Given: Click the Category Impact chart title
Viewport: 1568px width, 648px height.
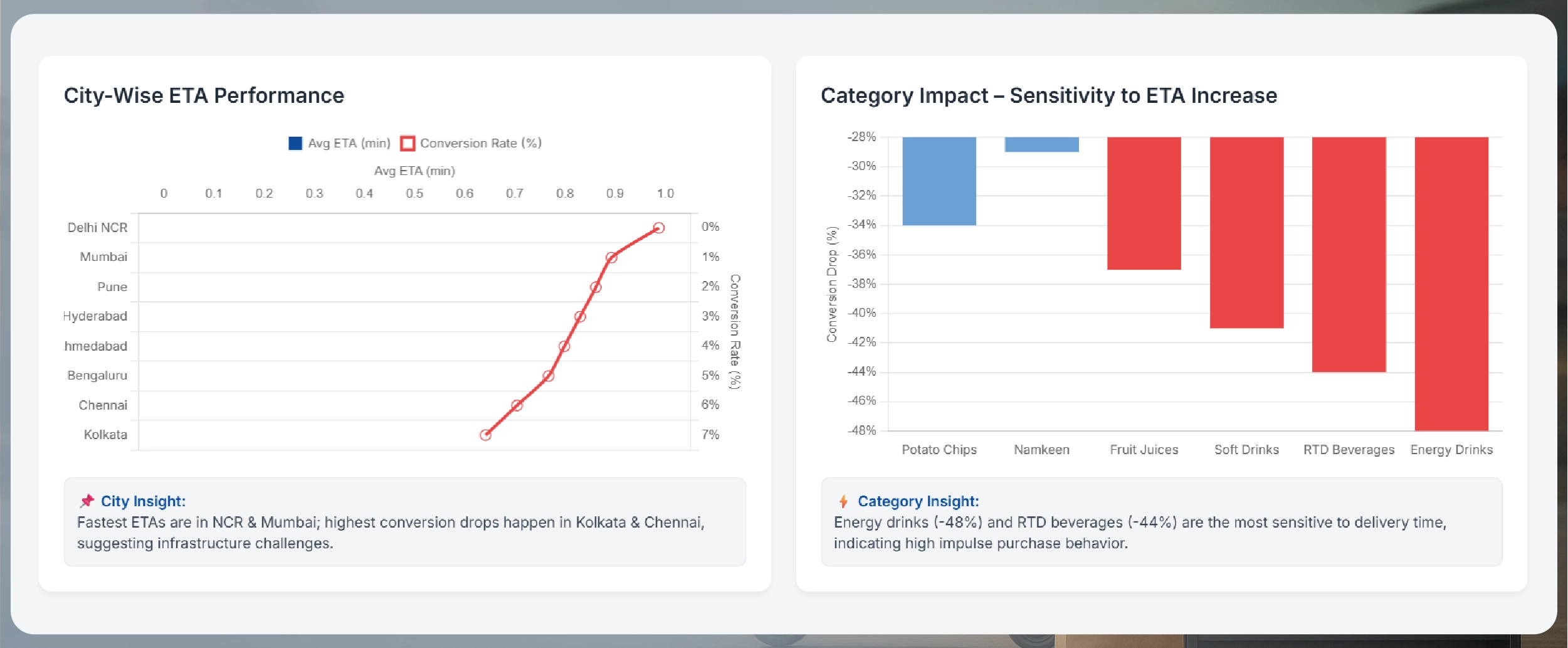Looking at the screenshot, I should pos(1048,95).
